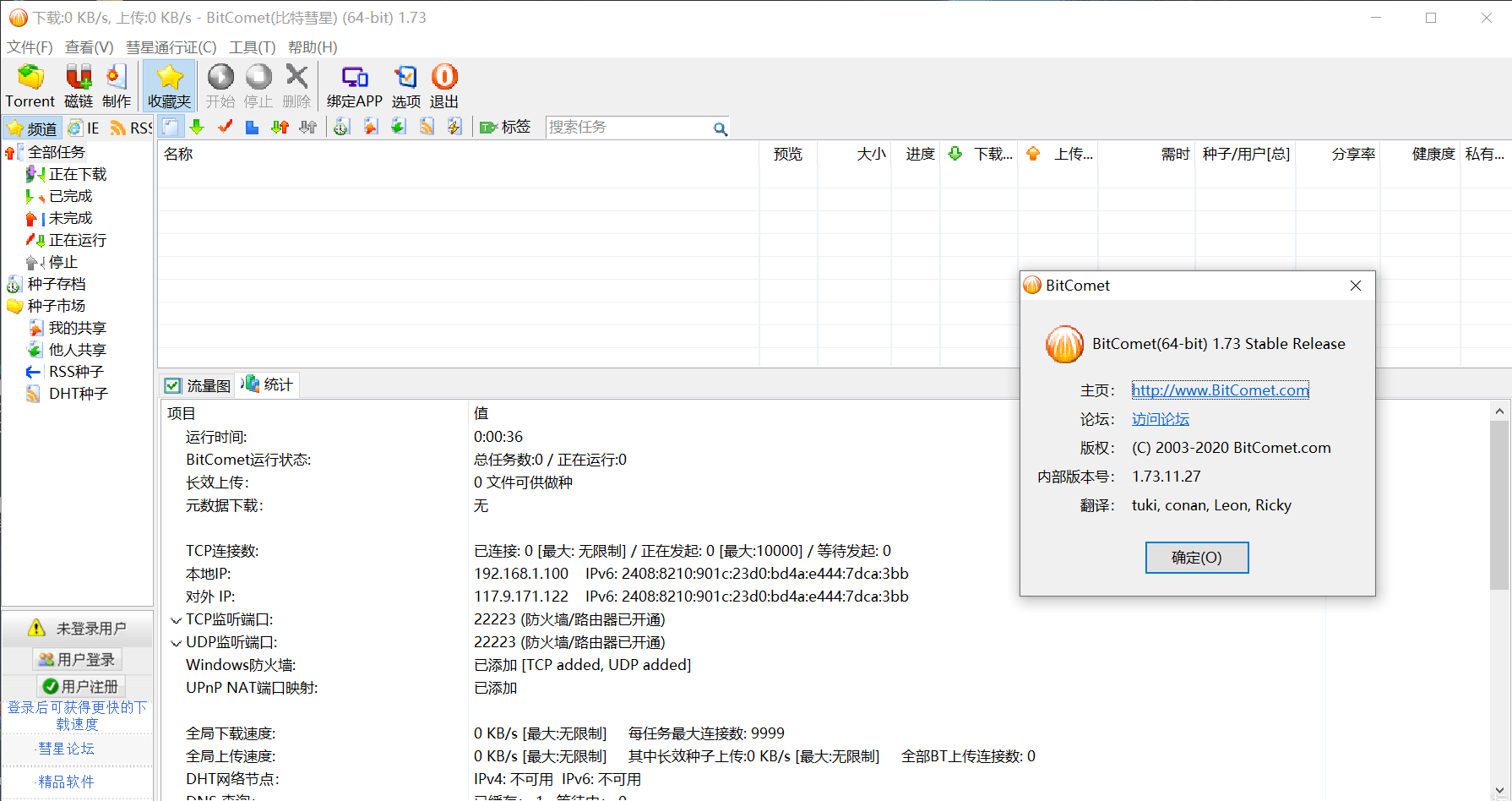
Task: Click the BitComet.com homepage link
Action: coord(1220,390)
